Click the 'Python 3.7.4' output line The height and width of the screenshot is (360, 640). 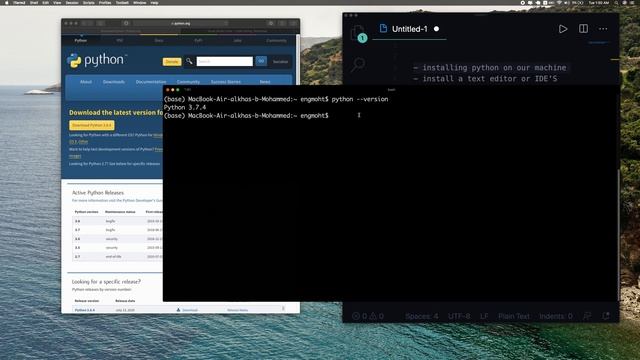(185, 107)
